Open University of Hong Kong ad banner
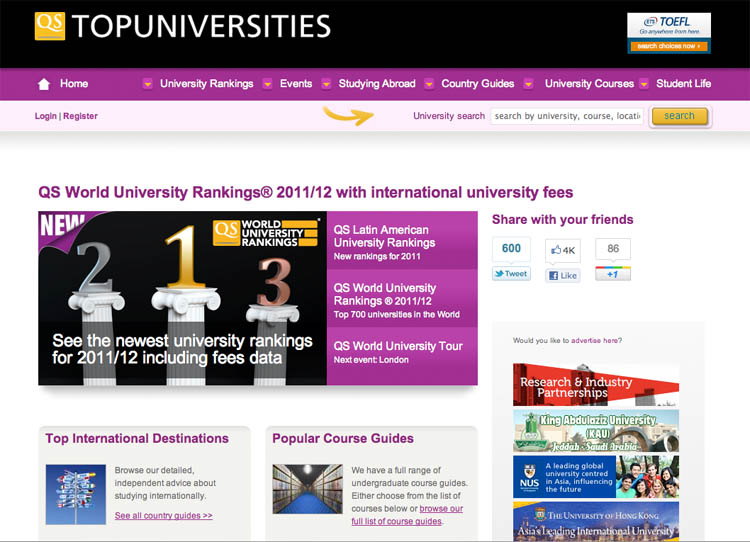 coord(596,521)
